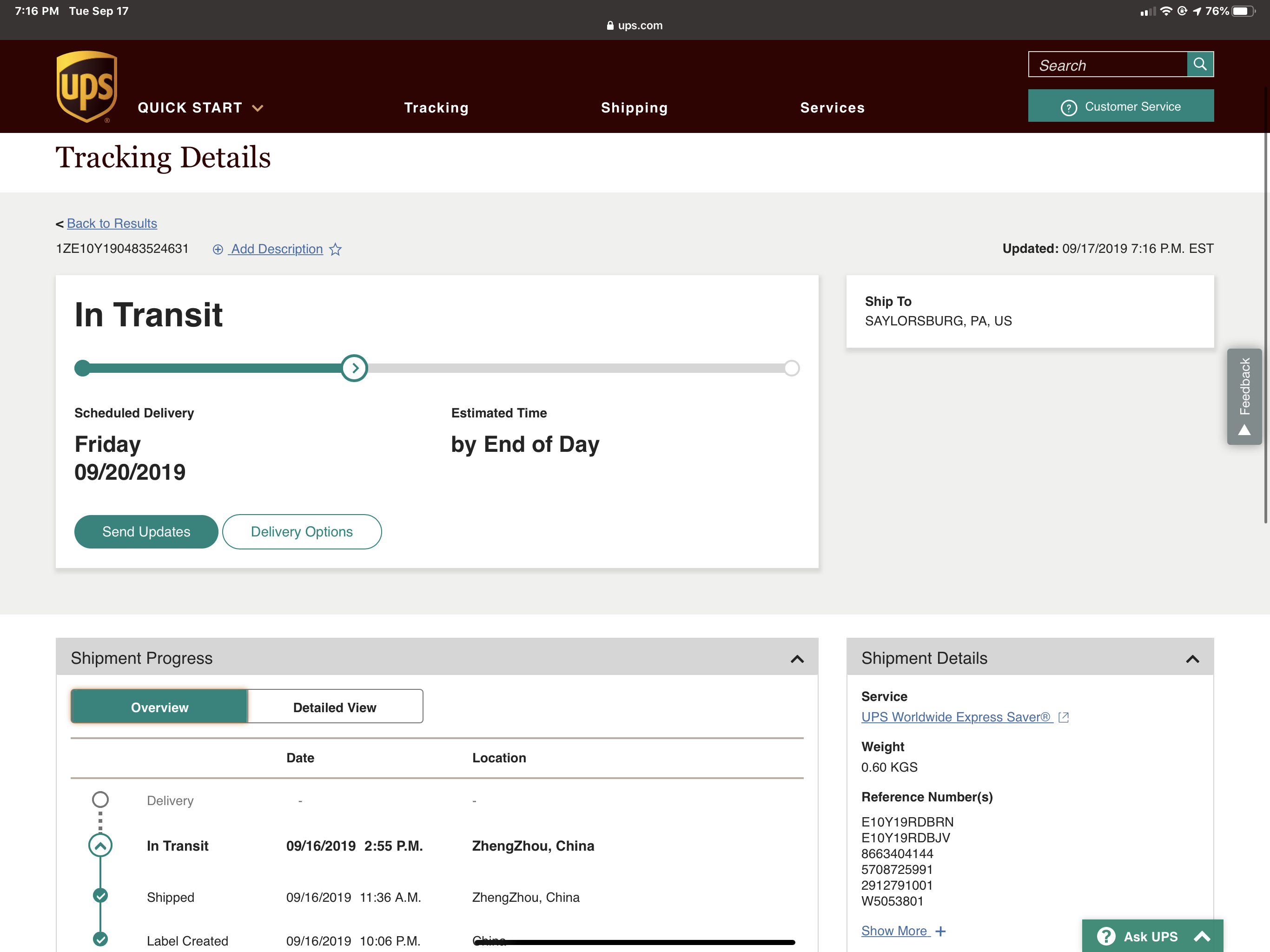Viewport: 1270px width, 952px height.
Task: Collapse the Shipment Progress panel
Action: coord(797,659)
